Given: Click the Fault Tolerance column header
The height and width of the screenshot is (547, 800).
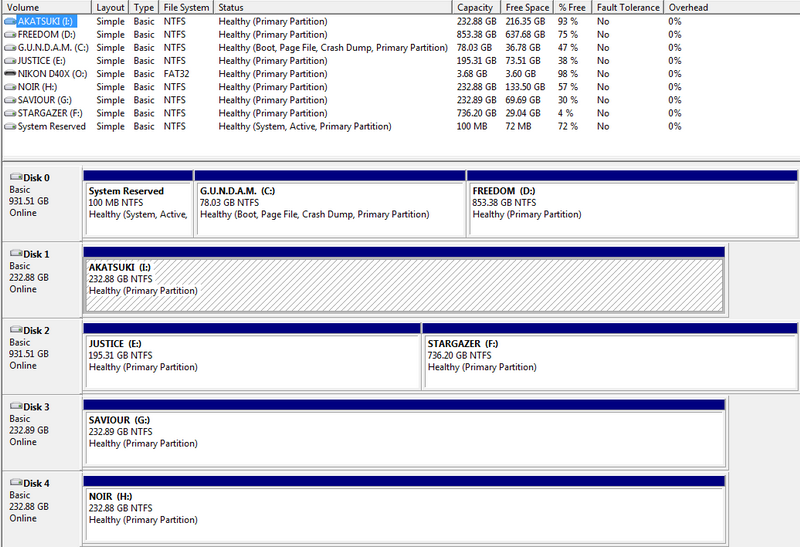Looking at the screenshot, I should (628, 7).
